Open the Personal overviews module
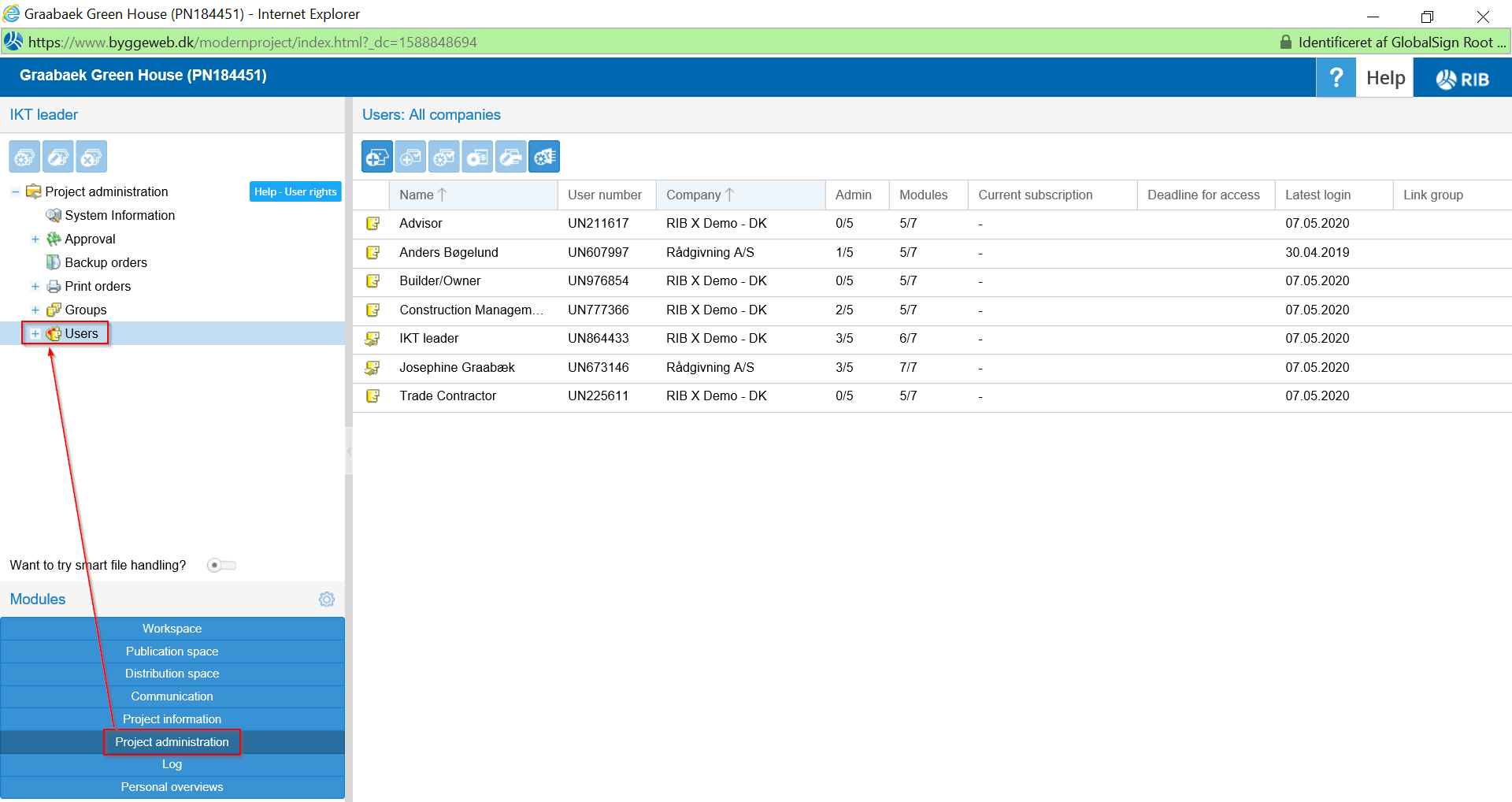The image size is (1512, 802). coord(172,787)
